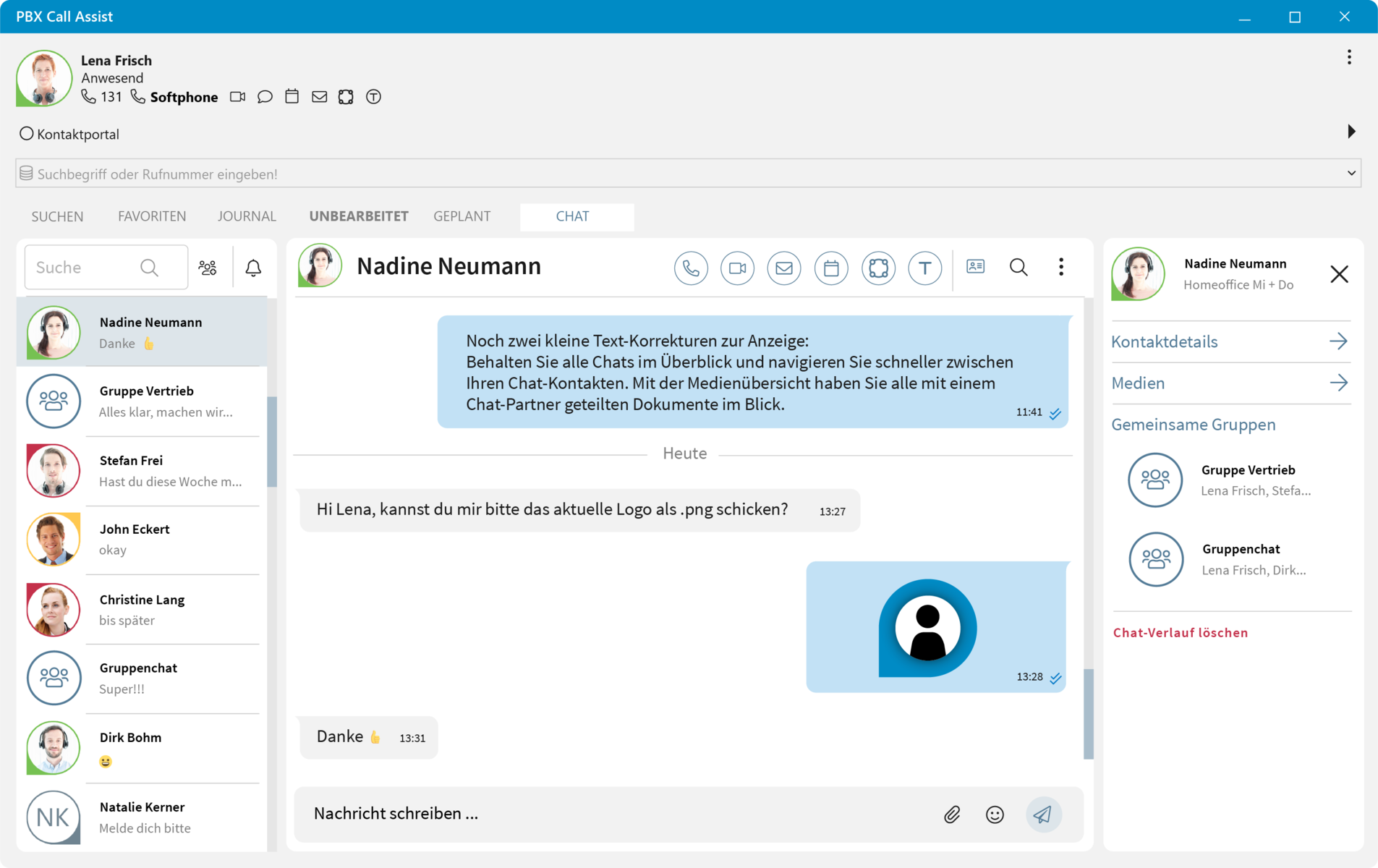Open the UNBEARBEITET tab

tap(359, 216)
